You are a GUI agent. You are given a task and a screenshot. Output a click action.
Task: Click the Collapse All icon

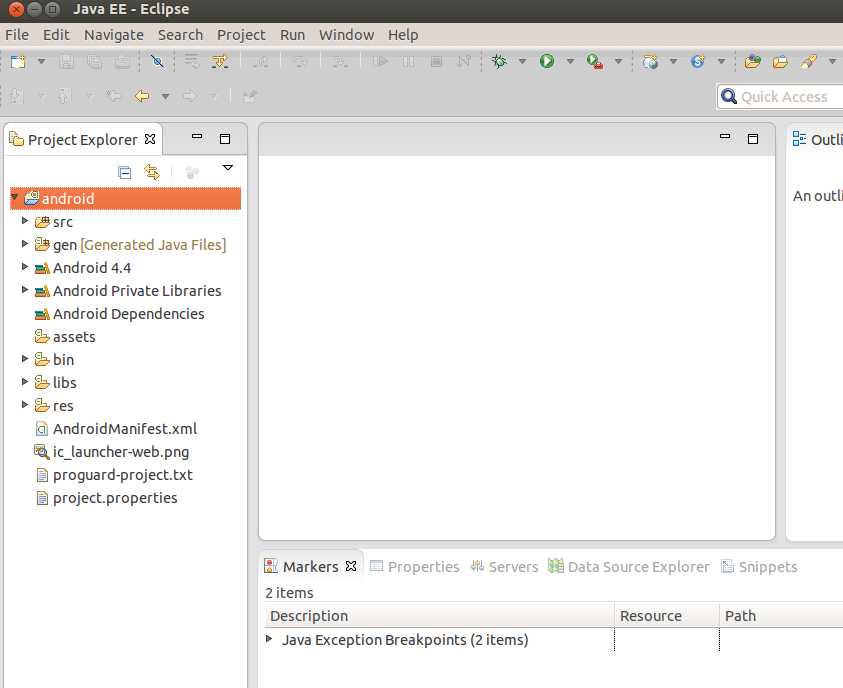point(124,173)
